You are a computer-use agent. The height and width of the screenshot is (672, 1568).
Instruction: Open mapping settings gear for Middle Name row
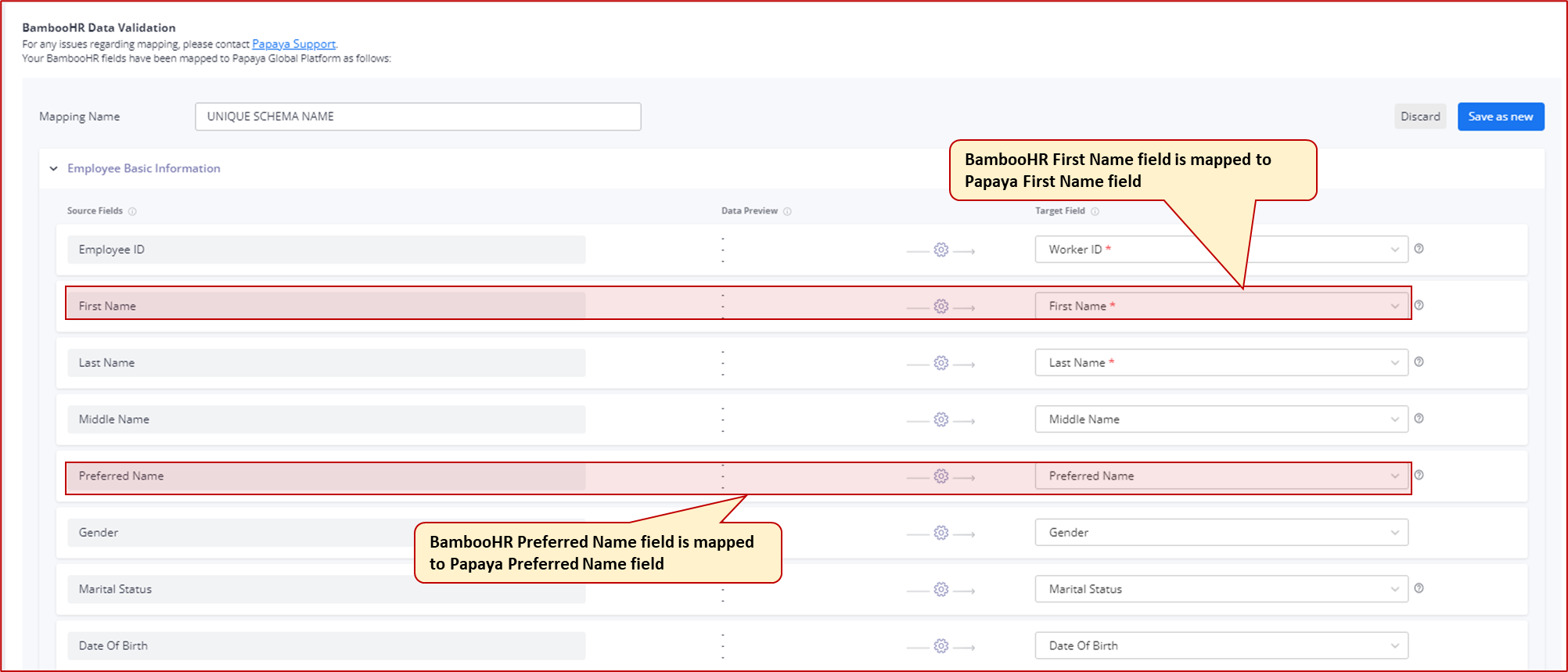pos(941,419)
